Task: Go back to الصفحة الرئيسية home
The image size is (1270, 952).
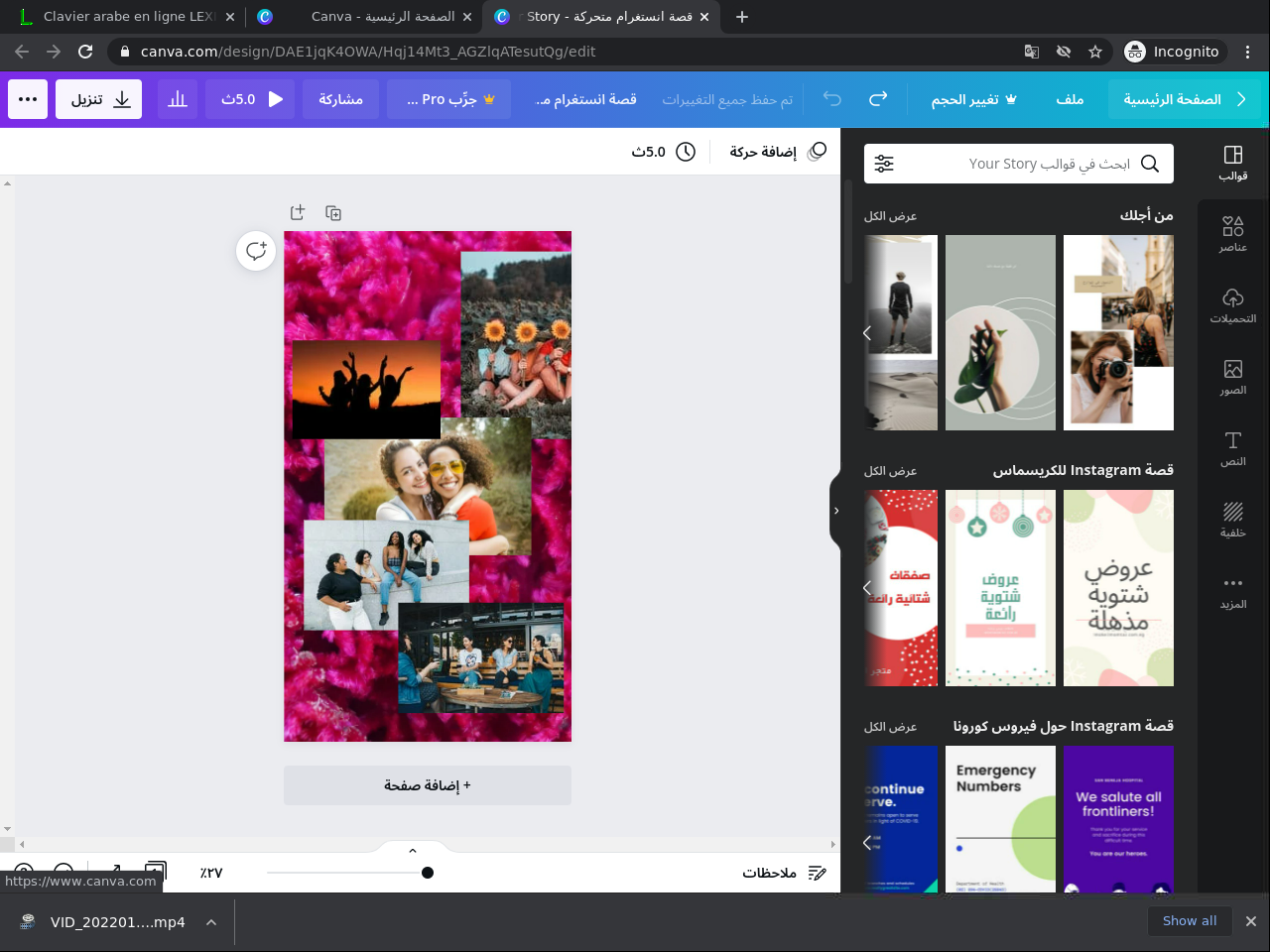Action: coord(1184,99)
